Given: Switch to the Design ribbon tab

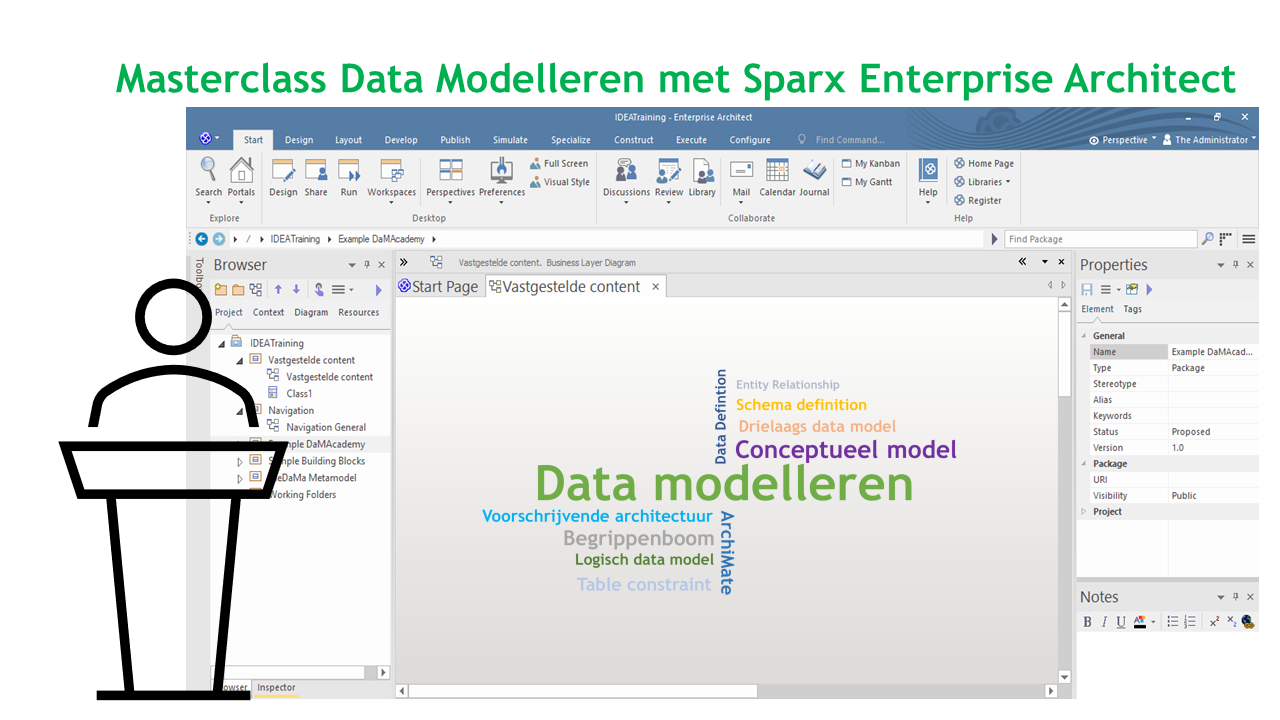Looking at the screenshot, I should pos(298,140).
